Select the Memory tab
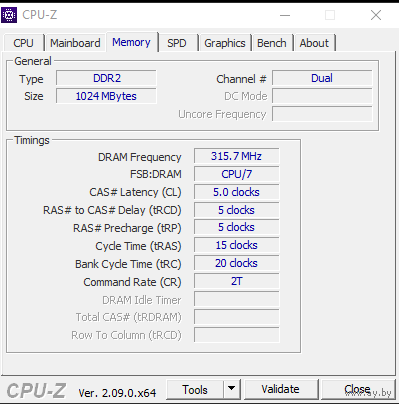Image resolution: width=399 pixels, height=404 pixels. (x=132, y=42)
